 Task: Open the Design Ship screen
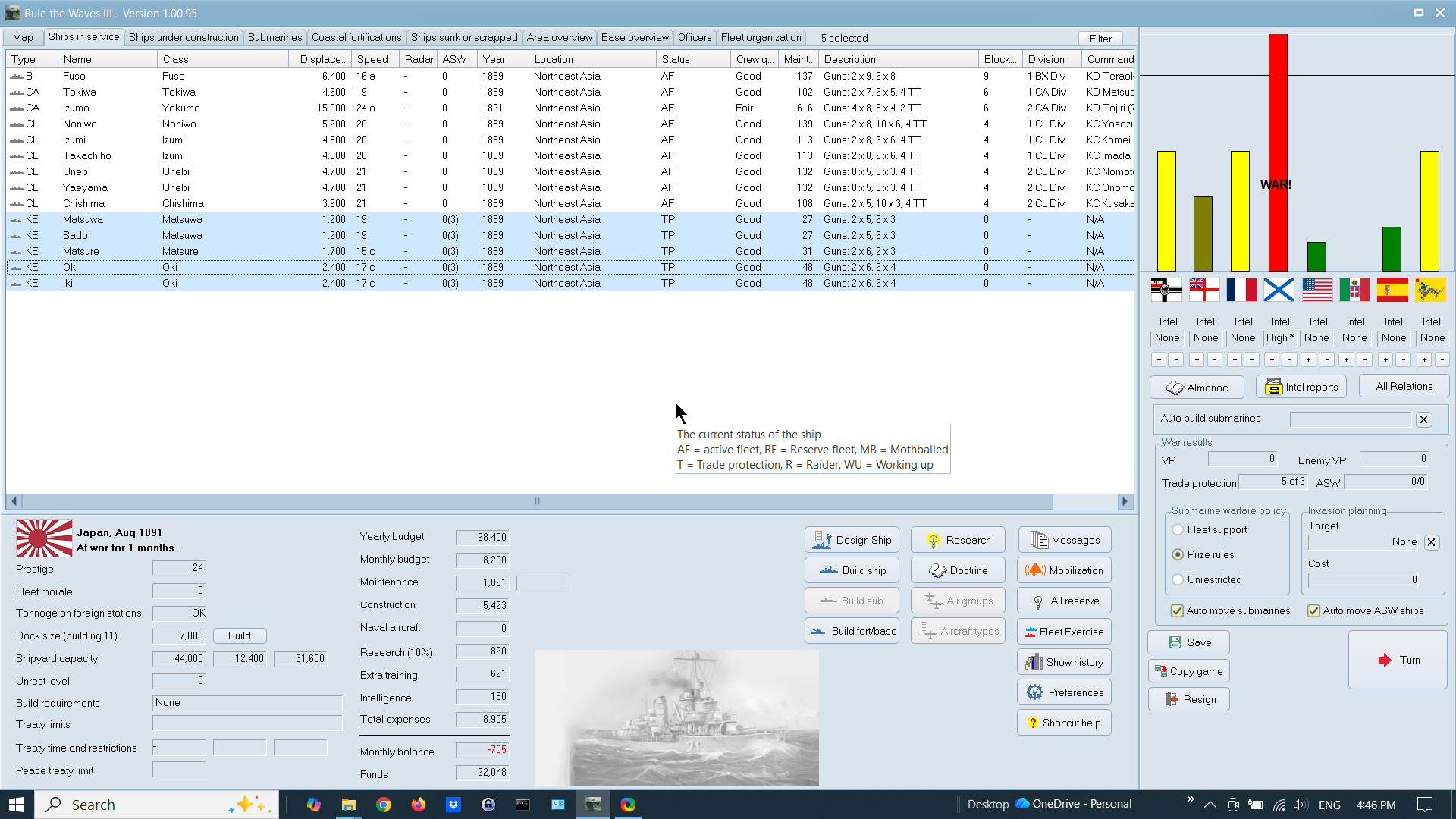point(852,540)
